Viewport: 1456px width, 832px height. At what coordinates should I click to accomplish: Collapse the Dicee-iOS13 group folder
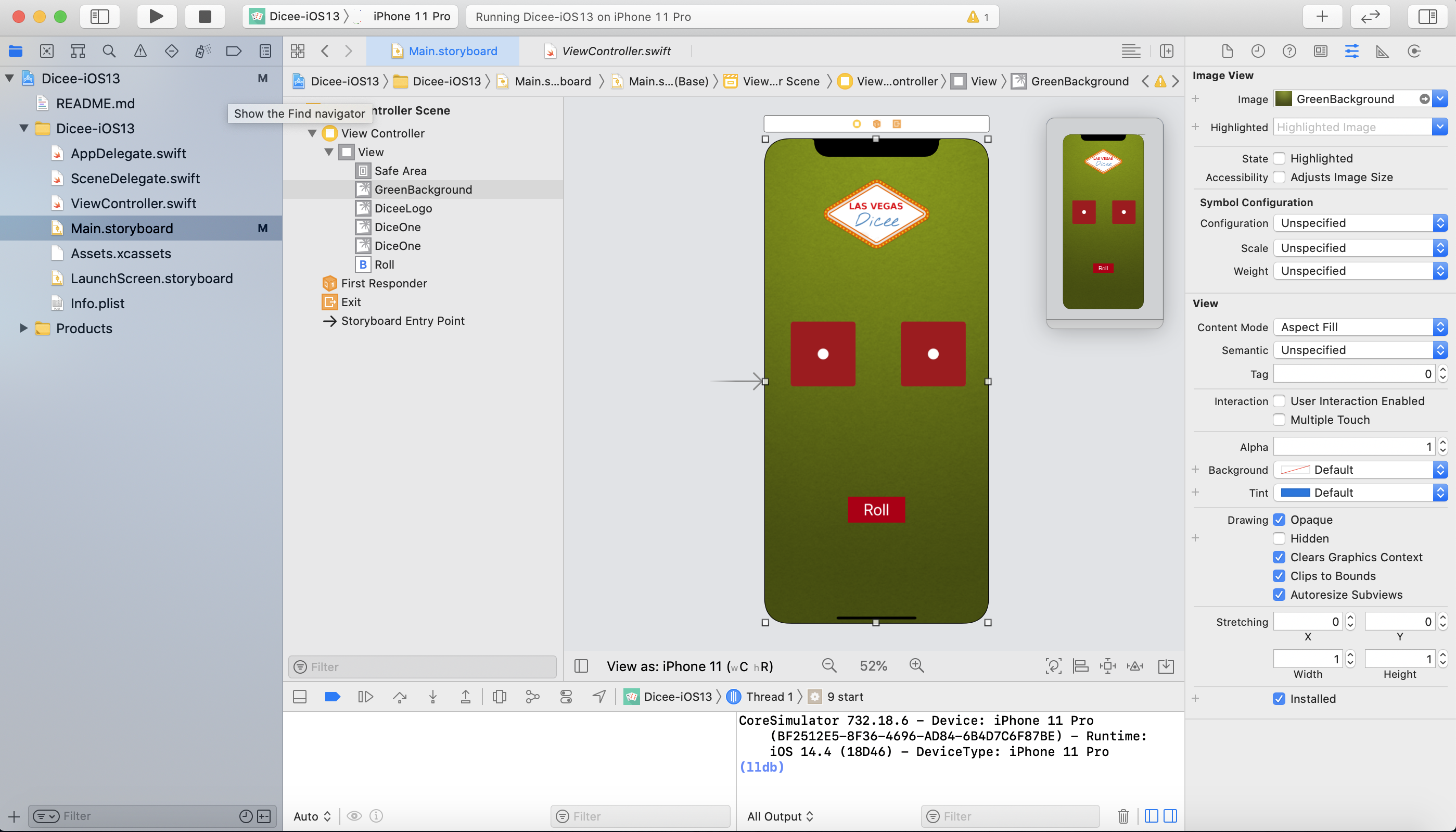tap(24, 128)
